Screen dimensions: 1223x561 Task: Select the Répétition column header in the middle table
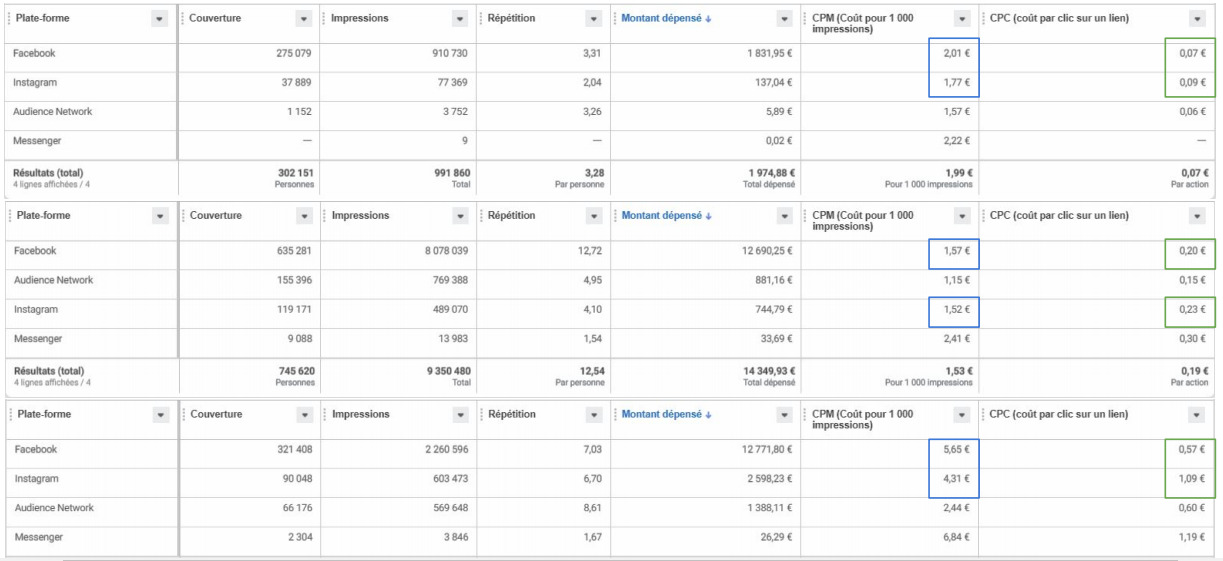coord(511,216)
